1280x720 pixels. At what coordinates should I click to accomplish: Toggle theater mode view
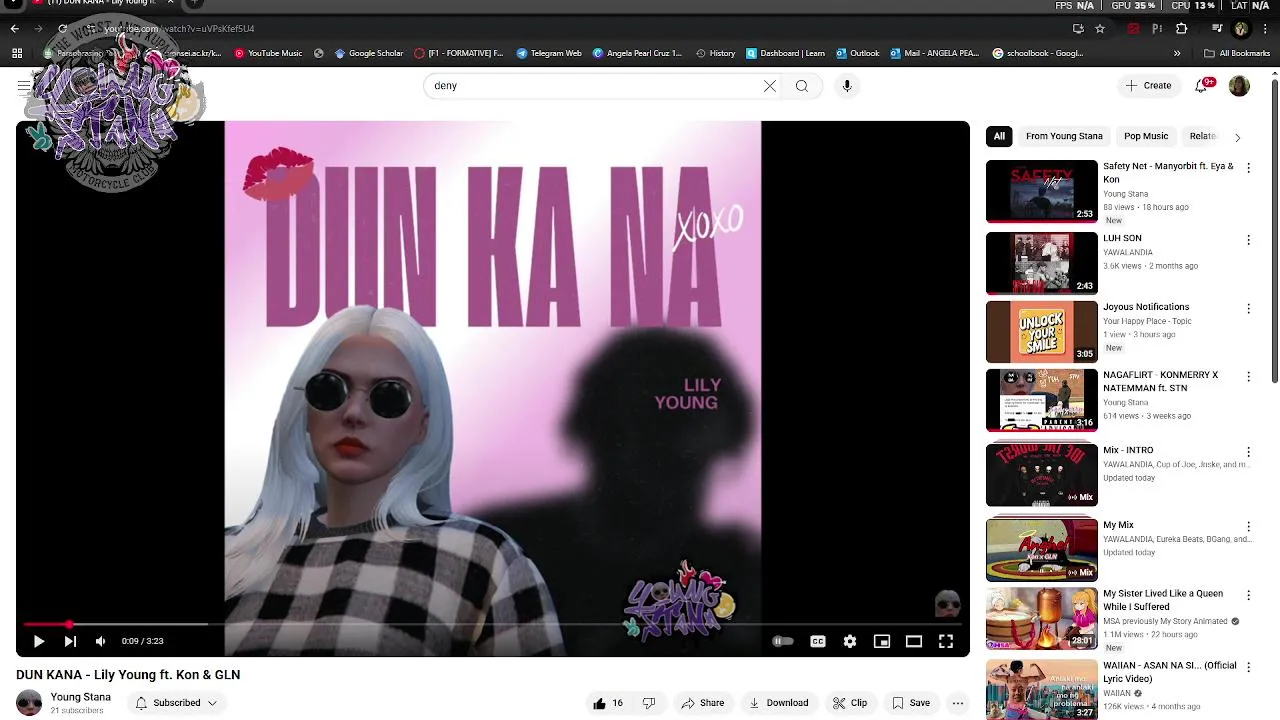click(914, 641)
